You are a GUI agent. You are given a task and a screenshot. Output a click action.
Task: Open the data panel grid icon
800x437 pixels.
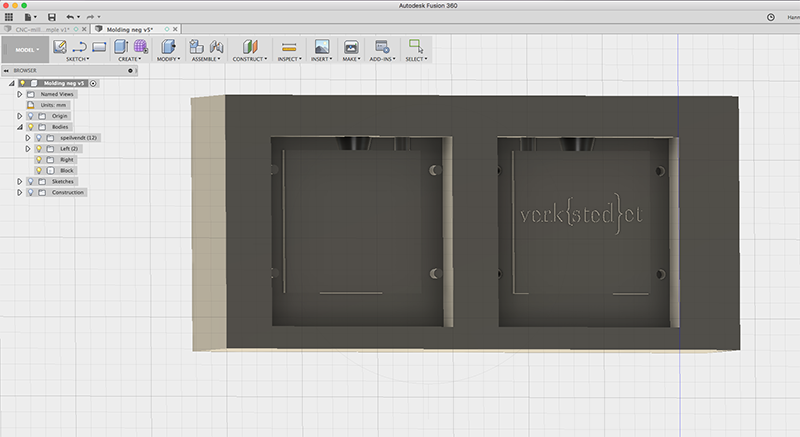coord(9,17)
